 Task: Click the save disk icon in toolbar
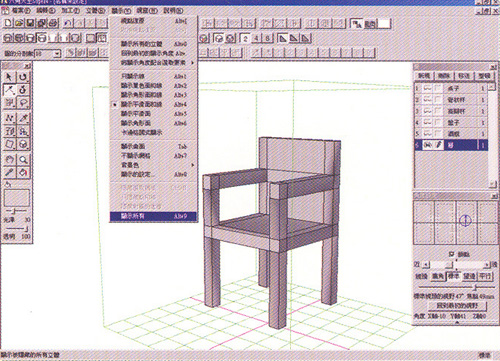tap(30, 23)
